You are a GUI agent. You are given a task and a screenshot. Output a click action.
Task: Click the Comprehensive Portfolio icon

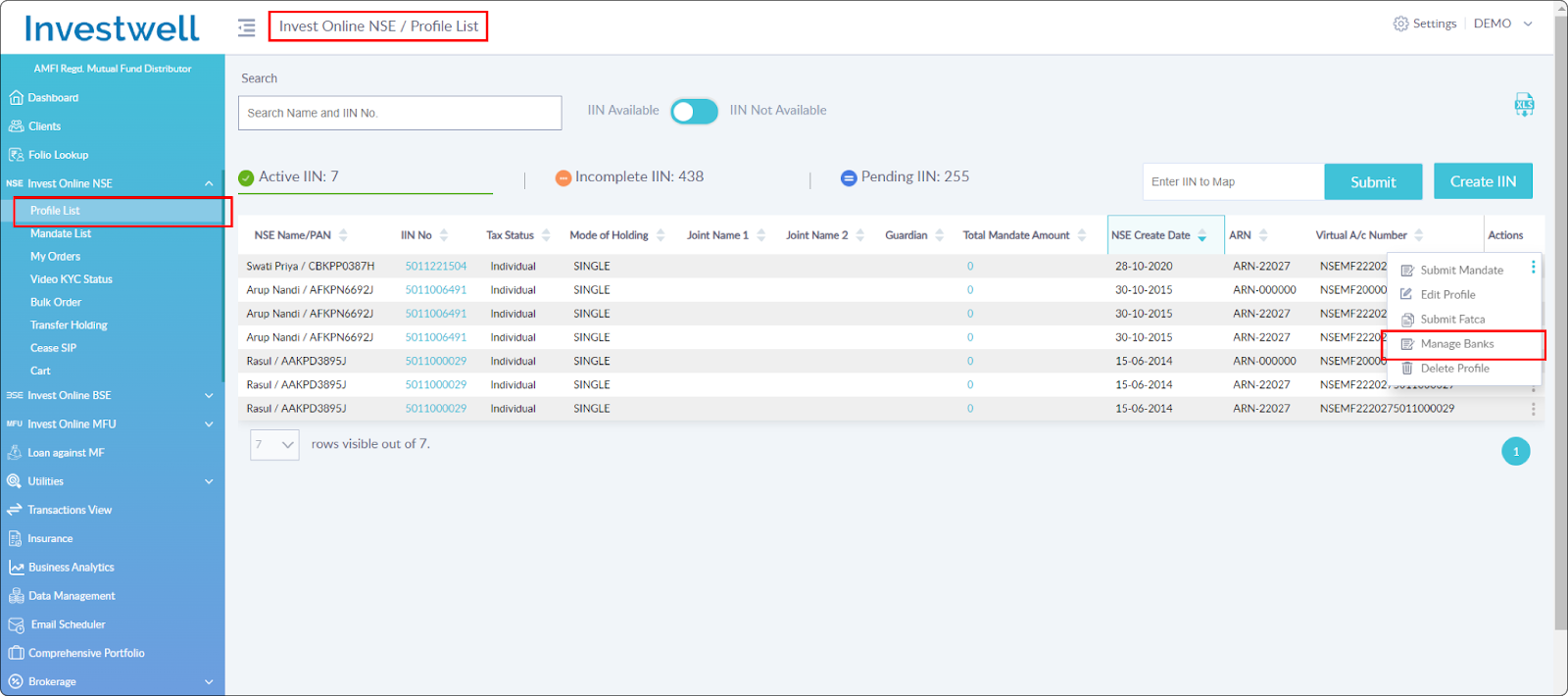16,653
